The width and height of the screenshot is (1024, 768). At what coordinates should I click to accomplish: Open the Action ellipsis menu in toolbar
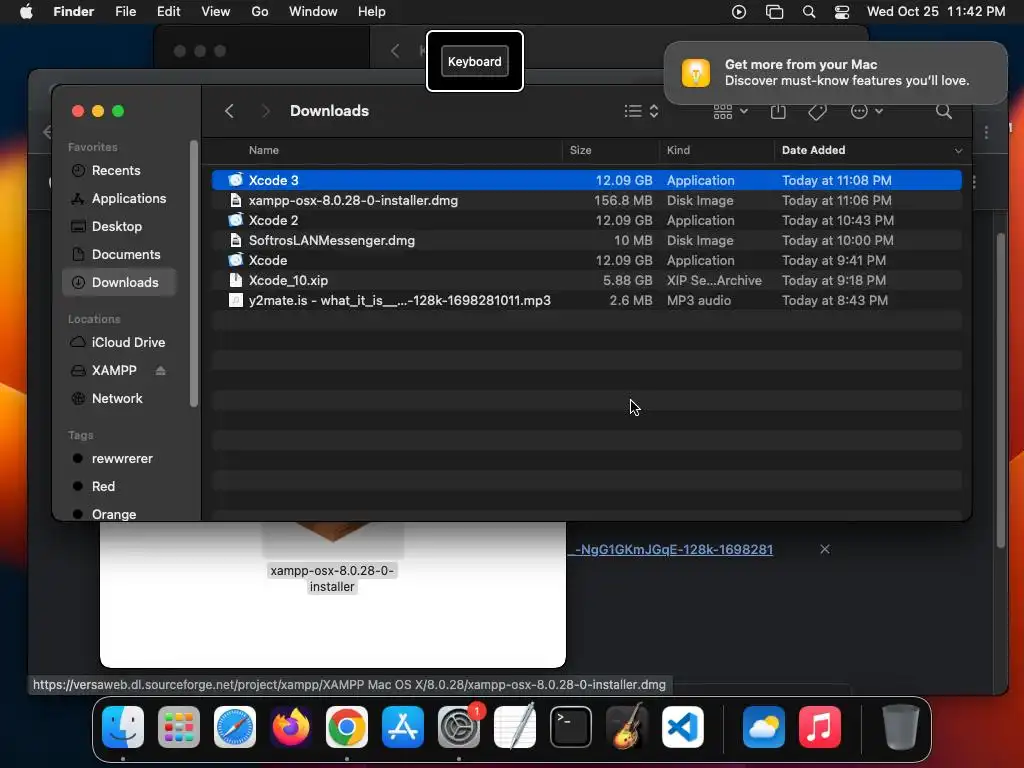click(x=866, y=112)
